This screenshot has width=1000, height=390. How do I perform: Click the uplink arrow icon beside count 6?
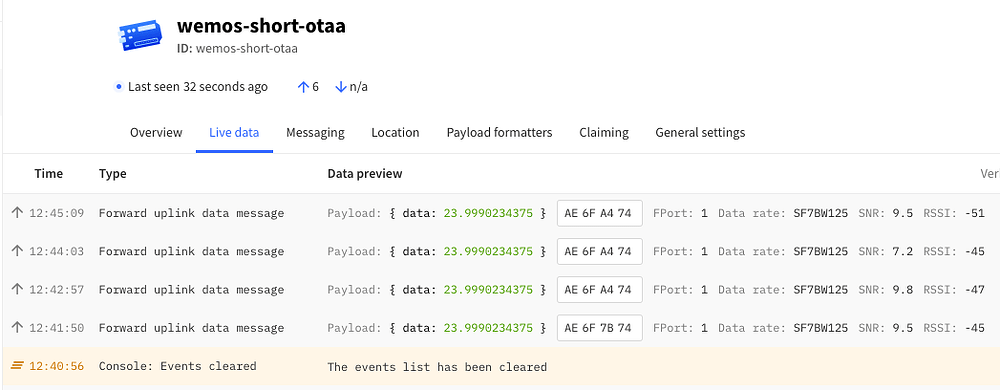click(x=303, y=87)
